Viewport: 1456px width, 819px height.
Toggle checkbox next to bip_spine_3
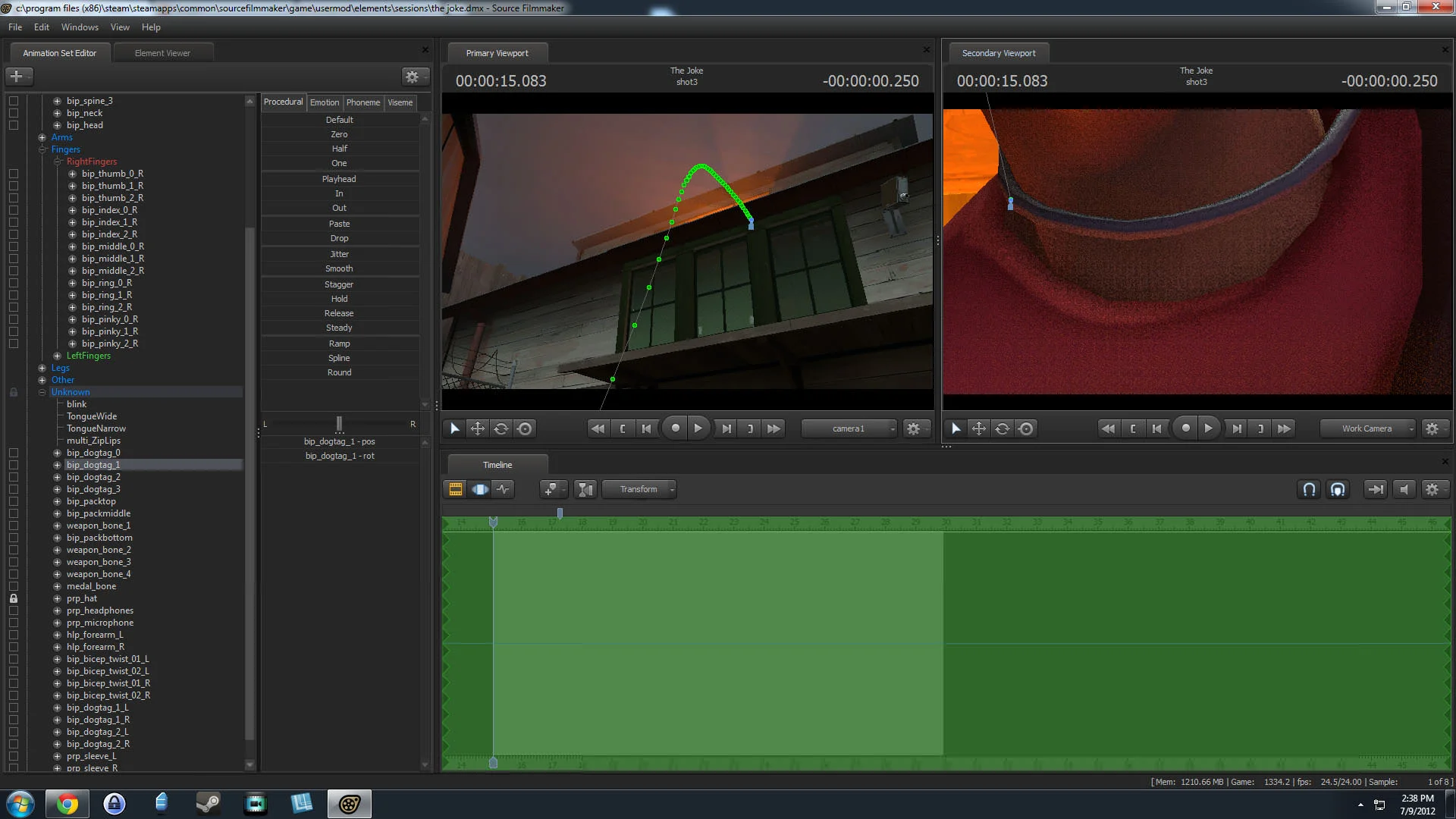pos(14,101)
